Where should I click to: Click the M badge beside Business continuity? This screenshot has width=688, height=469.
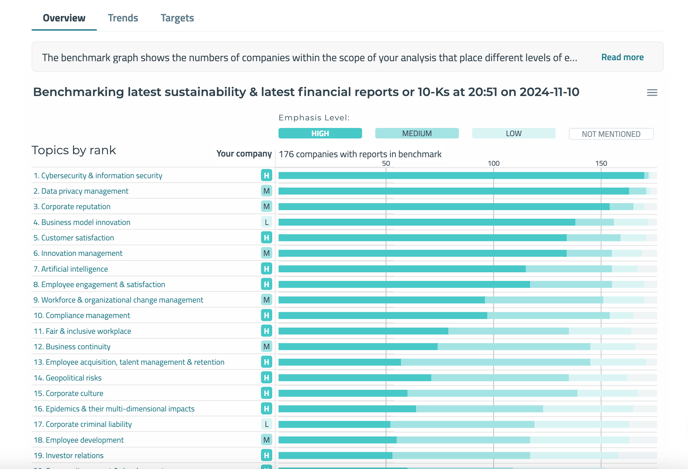266,347
